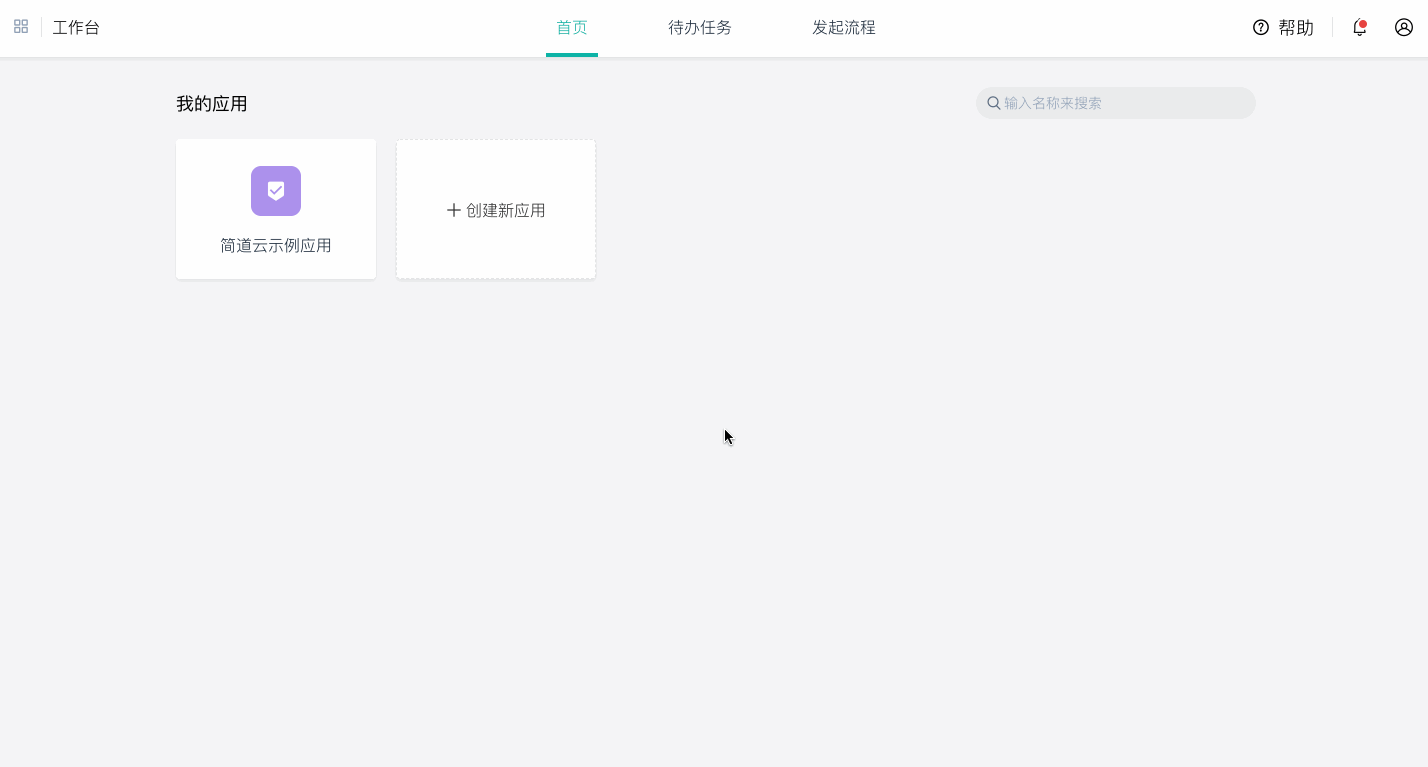
Task: Click the user avatar icon
Action: (1403, 27)
